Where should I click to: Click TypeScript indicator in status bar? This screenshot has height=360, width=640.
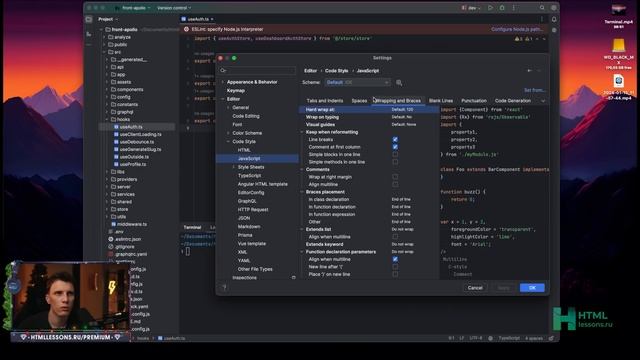click(x=509, y=338)
